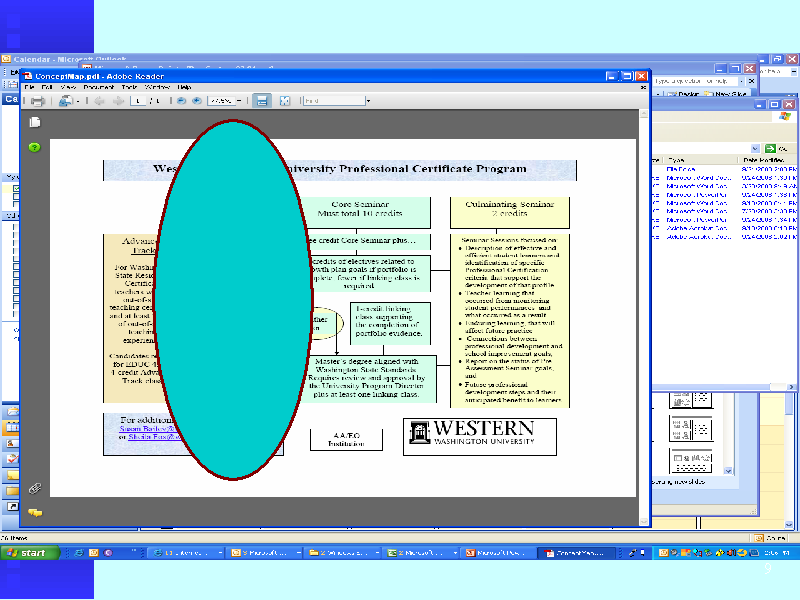The image size is (800, 600).
Task: Click the Windows Explorer taskbar group button
Action: [x=343, y=553]
